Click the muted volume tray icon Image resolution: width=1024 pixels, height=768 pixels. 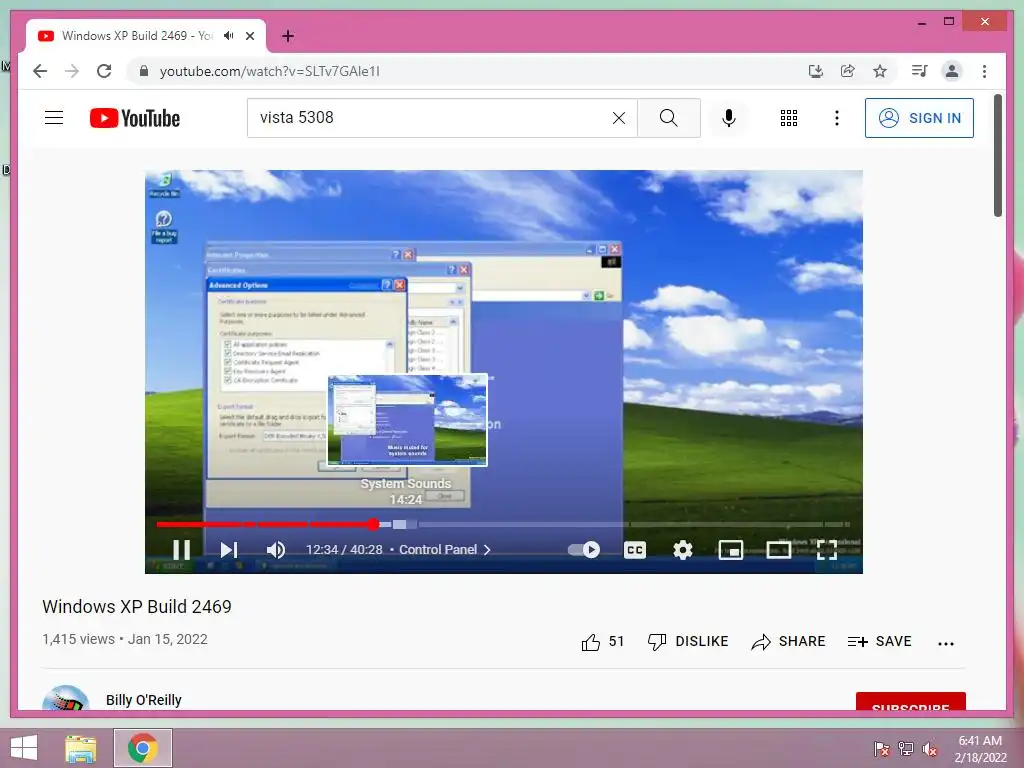click(x=930, y=749)
